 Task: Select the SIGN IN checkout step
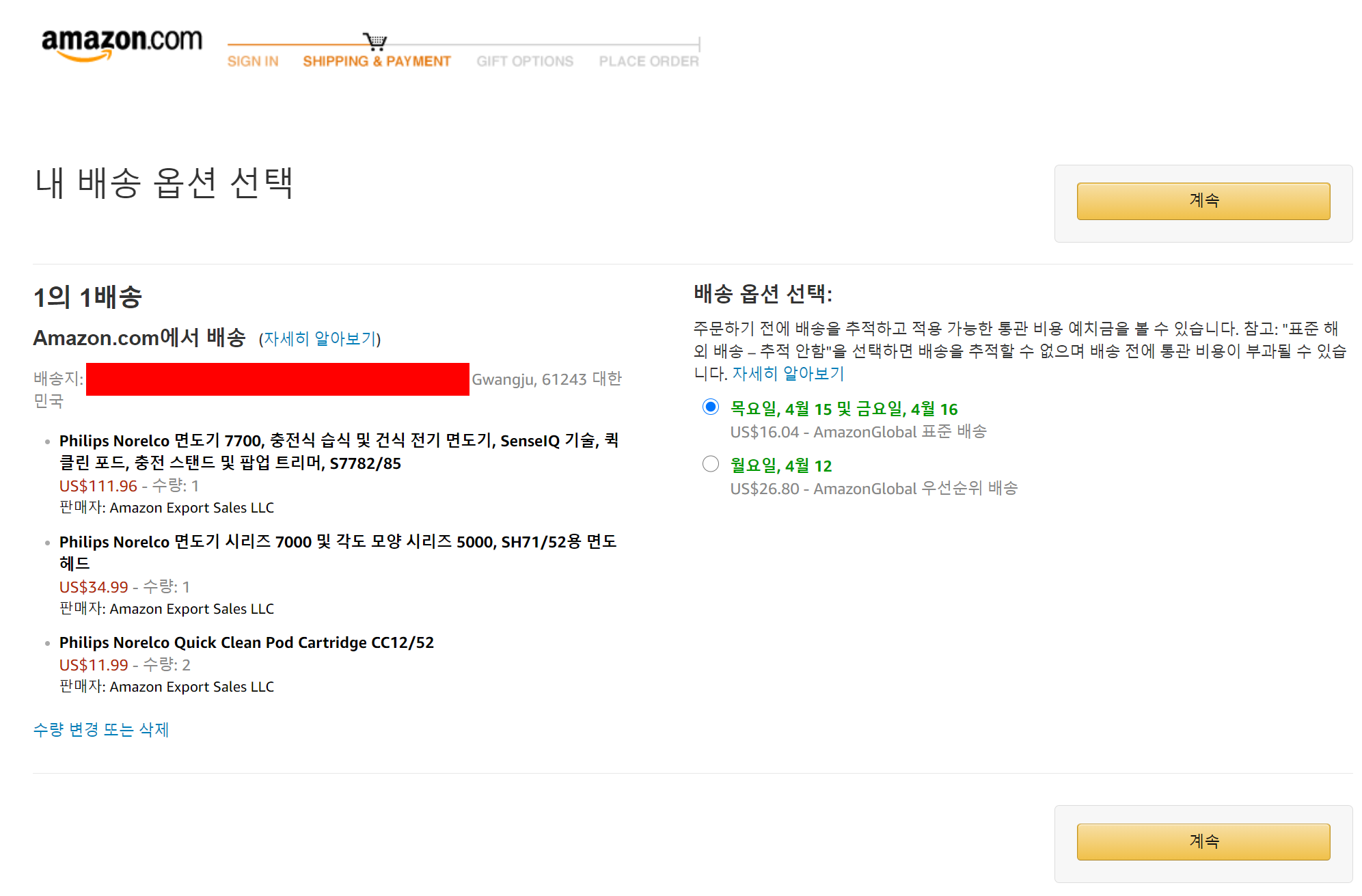(253, 62)
